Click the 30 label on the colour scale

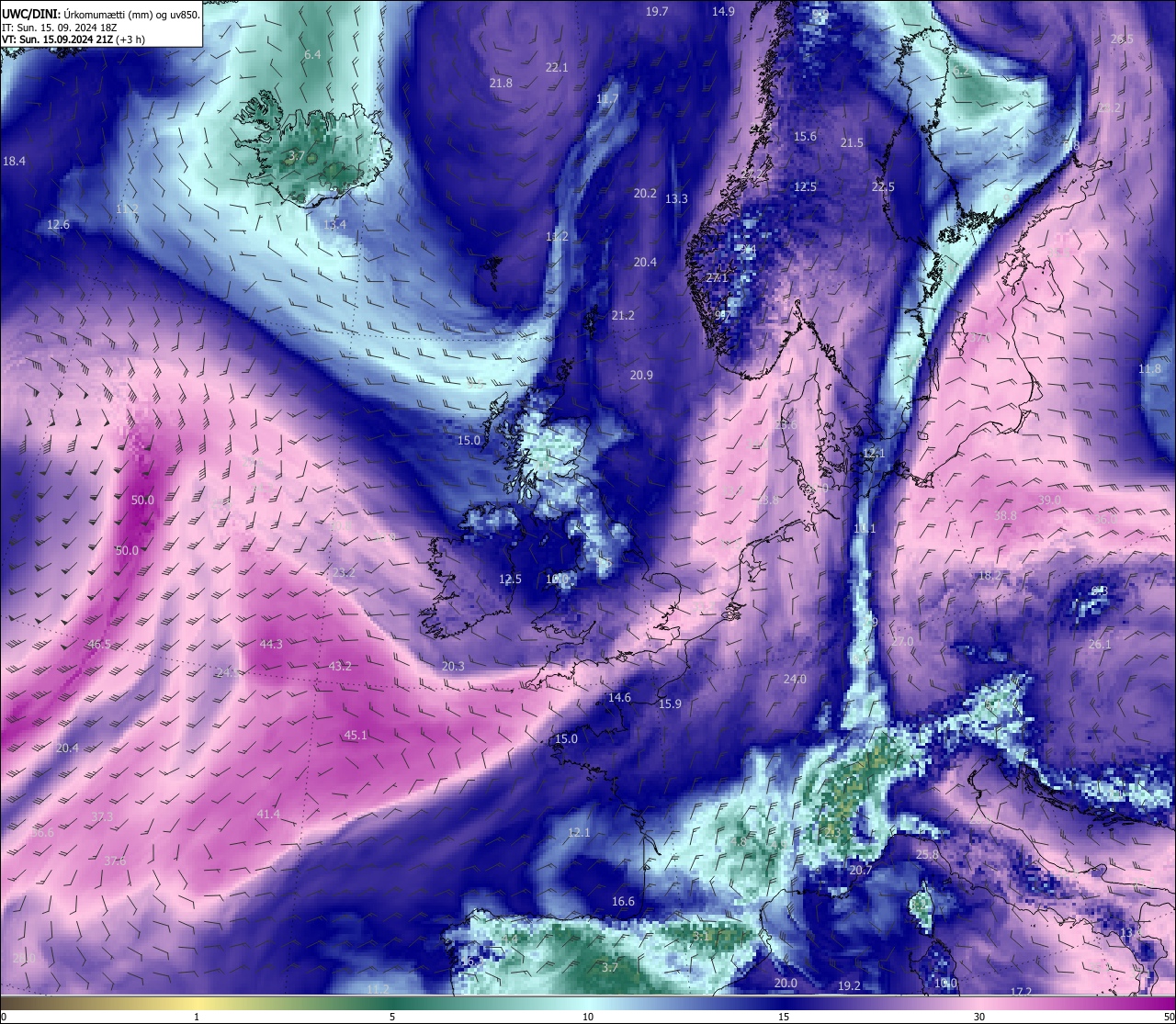979,1017
